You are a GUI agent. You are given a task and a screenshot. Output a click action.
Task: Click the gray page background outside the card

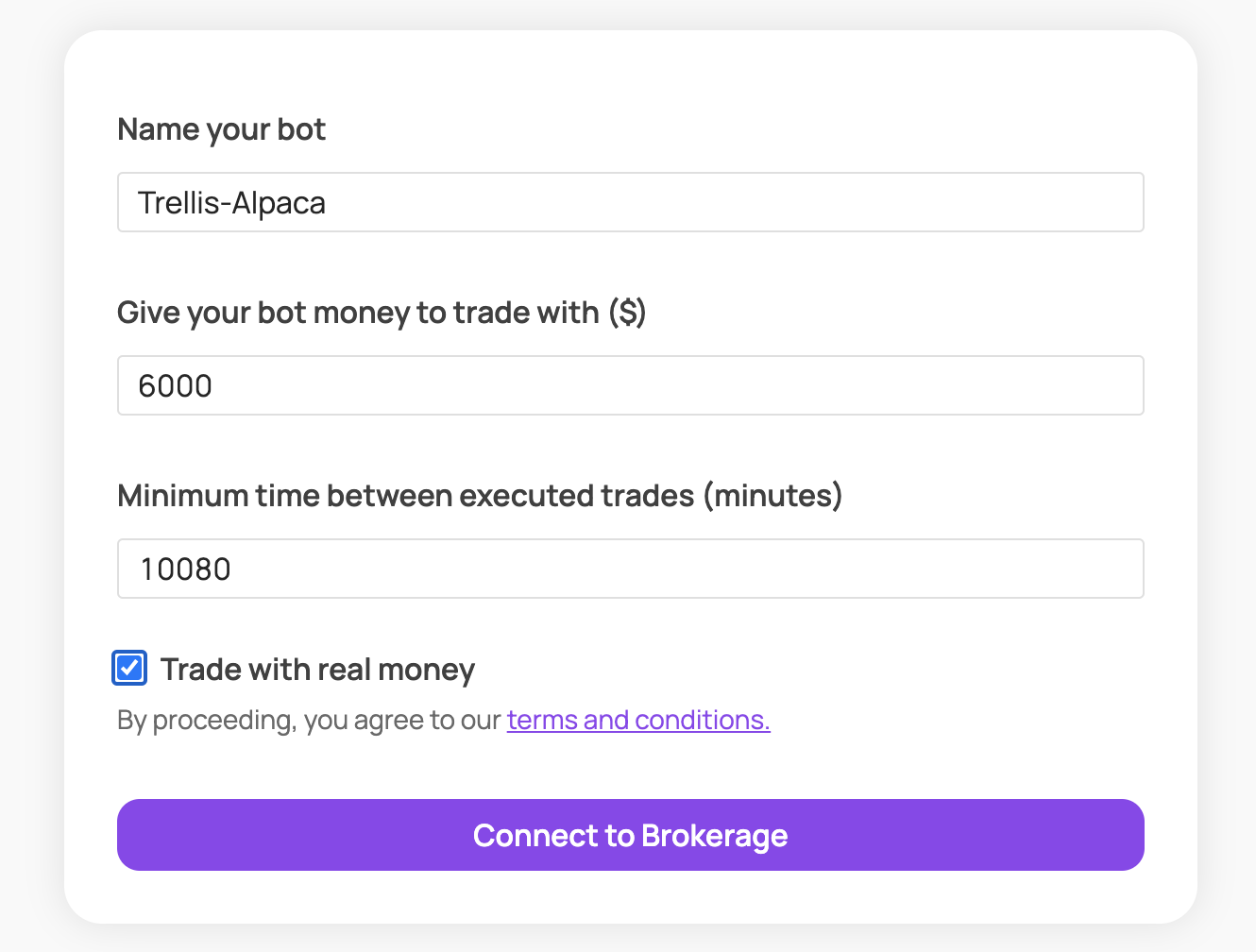coord(28,472)
